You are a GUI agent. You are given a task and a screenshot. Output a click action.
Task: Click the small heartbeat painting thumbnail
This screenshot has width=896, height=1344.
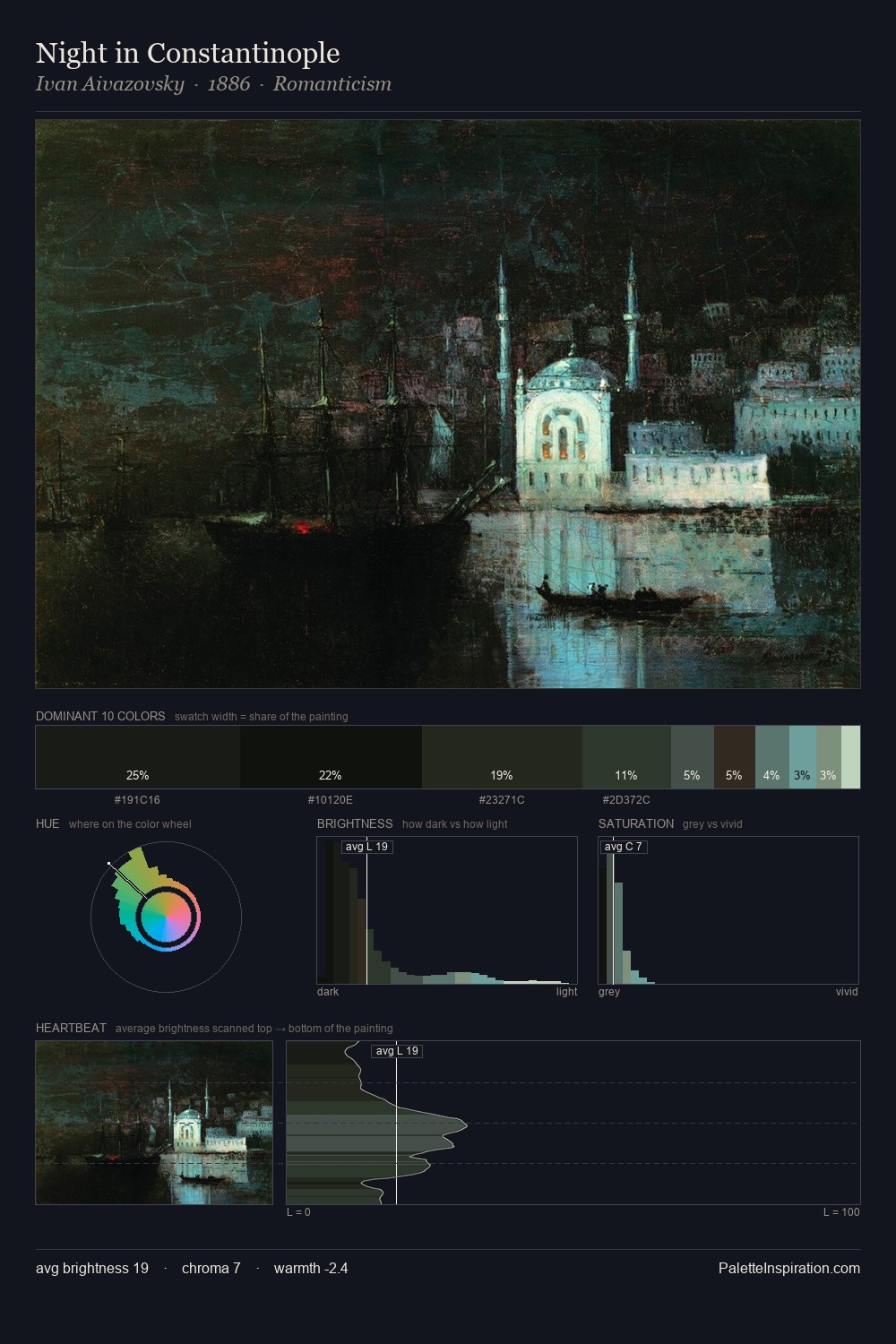[x=154, y=1123]
